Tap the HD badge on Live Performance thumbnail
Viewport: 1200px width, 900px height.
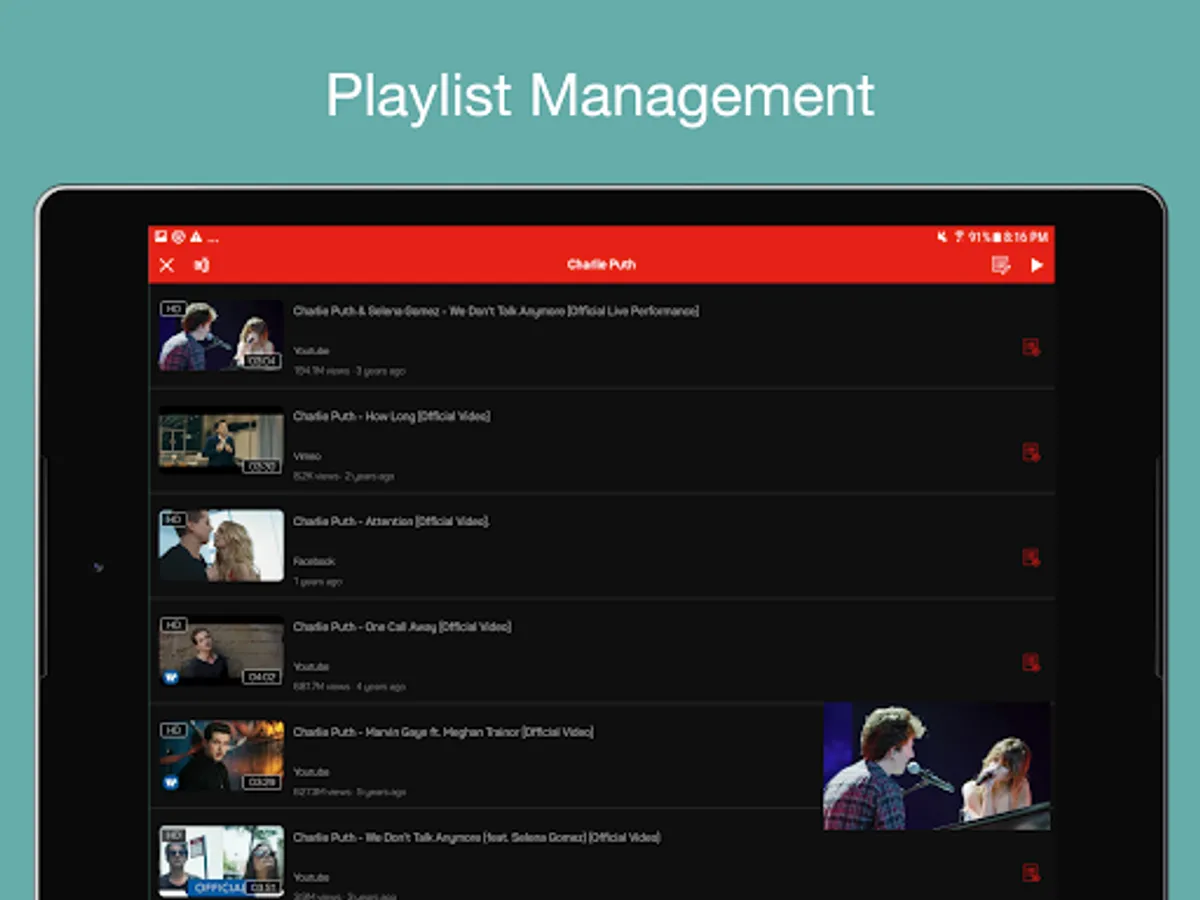coord(173,310)
